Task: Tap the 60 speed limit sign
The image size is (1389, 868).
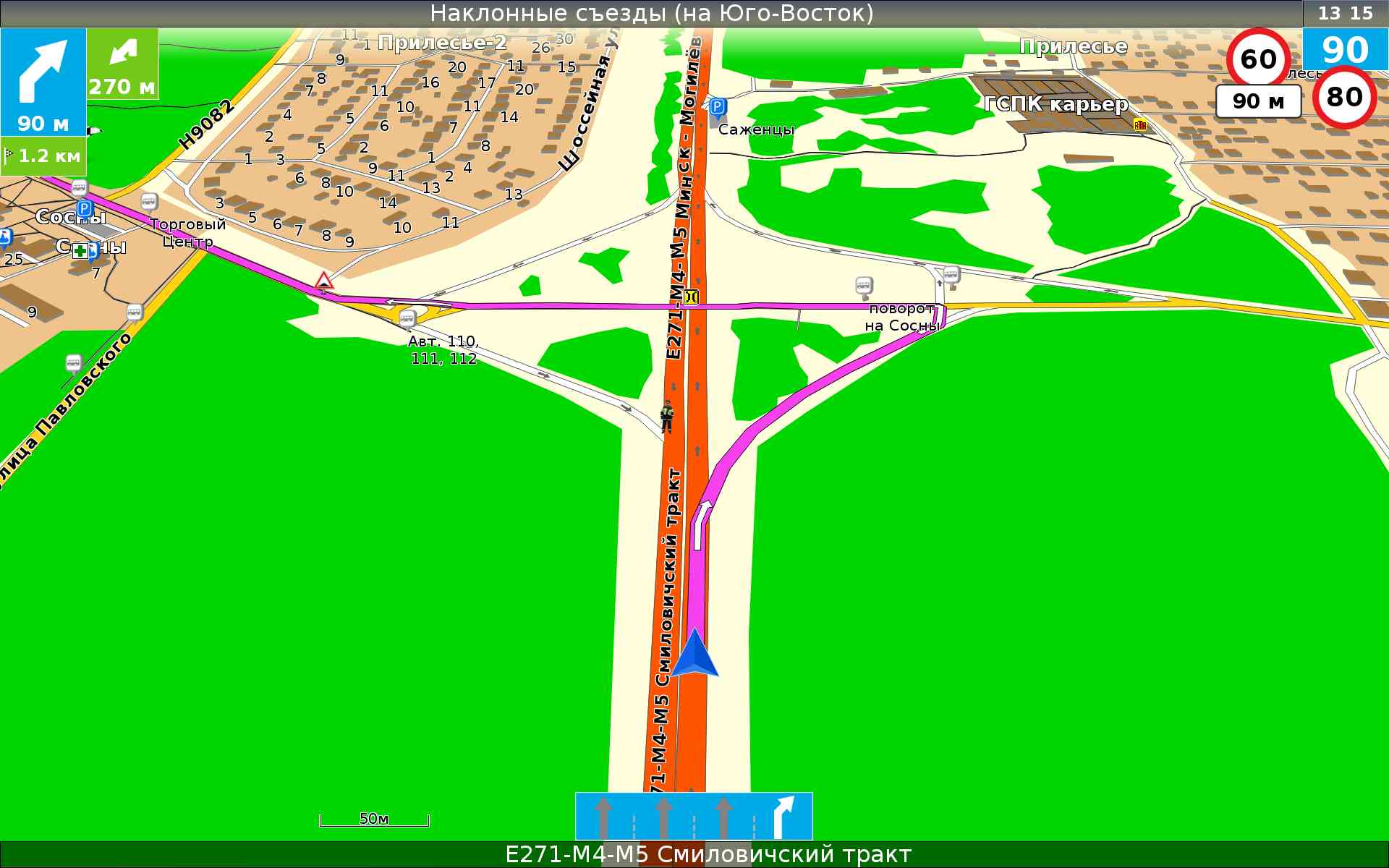Action: 1257,59
